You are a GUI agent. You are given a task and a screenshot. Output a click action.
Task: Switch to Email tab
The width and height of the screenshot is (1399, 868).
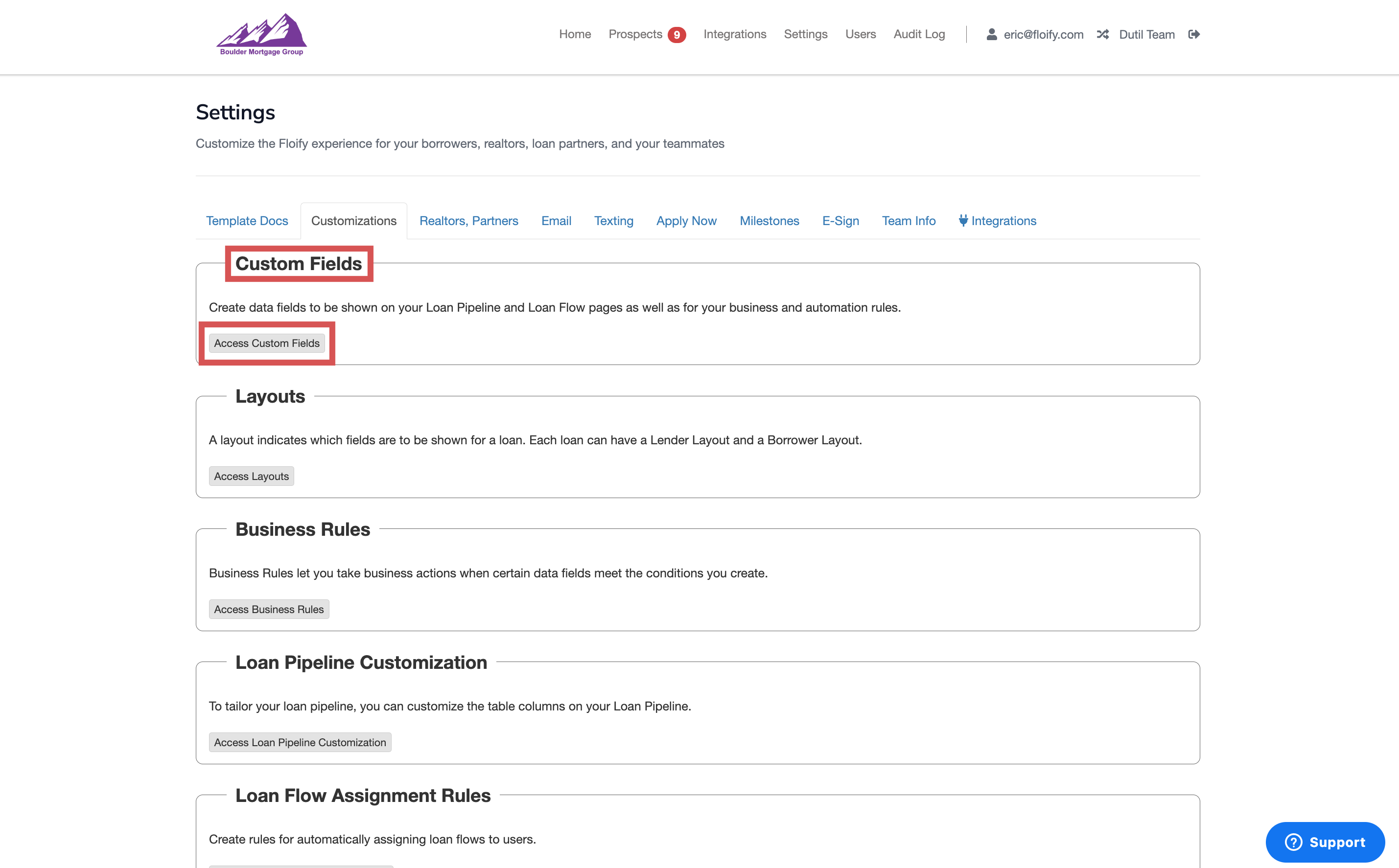556,221
